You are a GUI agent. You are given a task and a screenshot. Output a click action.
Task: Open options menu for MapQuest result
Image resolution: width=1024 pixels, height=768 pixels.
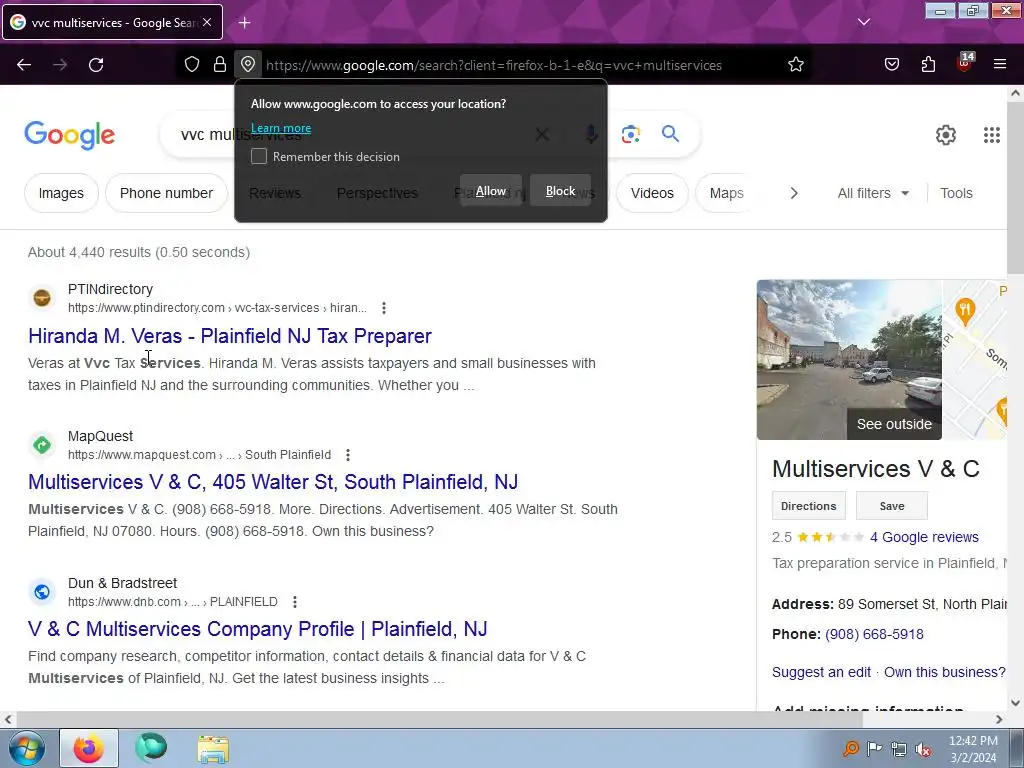pos(348,455)
